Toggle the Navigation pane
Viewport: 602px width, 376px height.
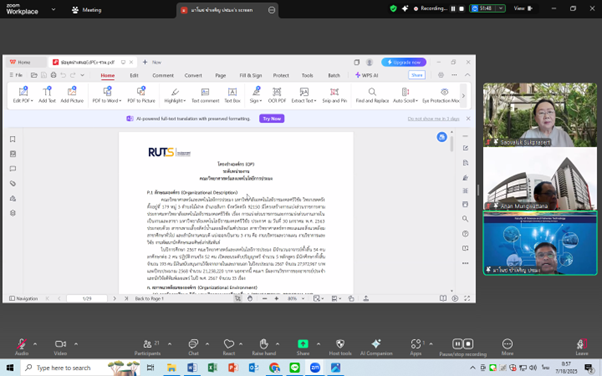23,298
